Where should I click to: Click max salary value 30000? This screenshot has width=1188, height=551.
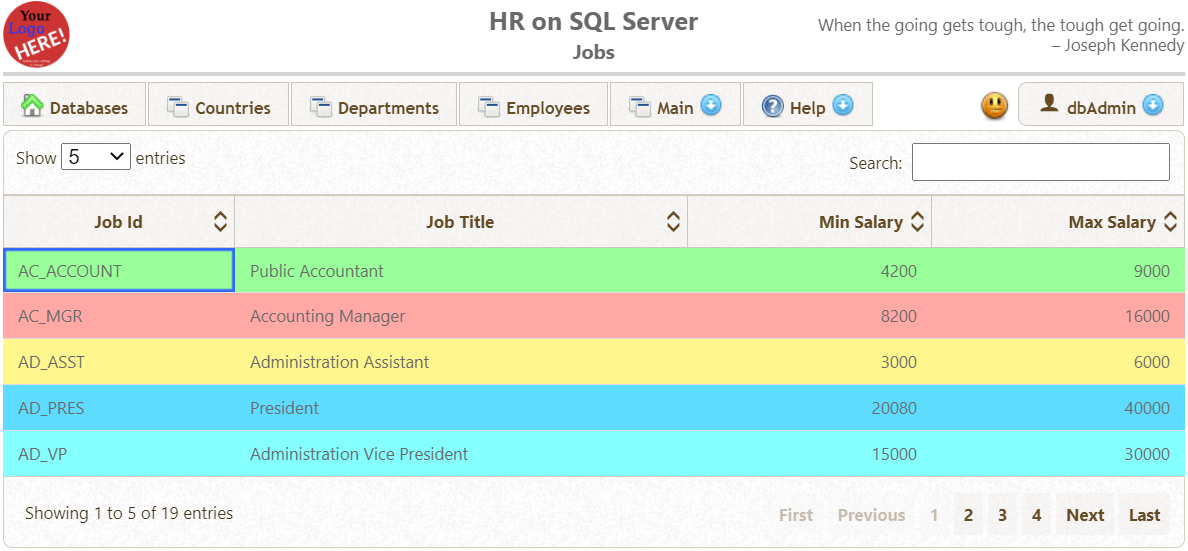[1147, 454]
